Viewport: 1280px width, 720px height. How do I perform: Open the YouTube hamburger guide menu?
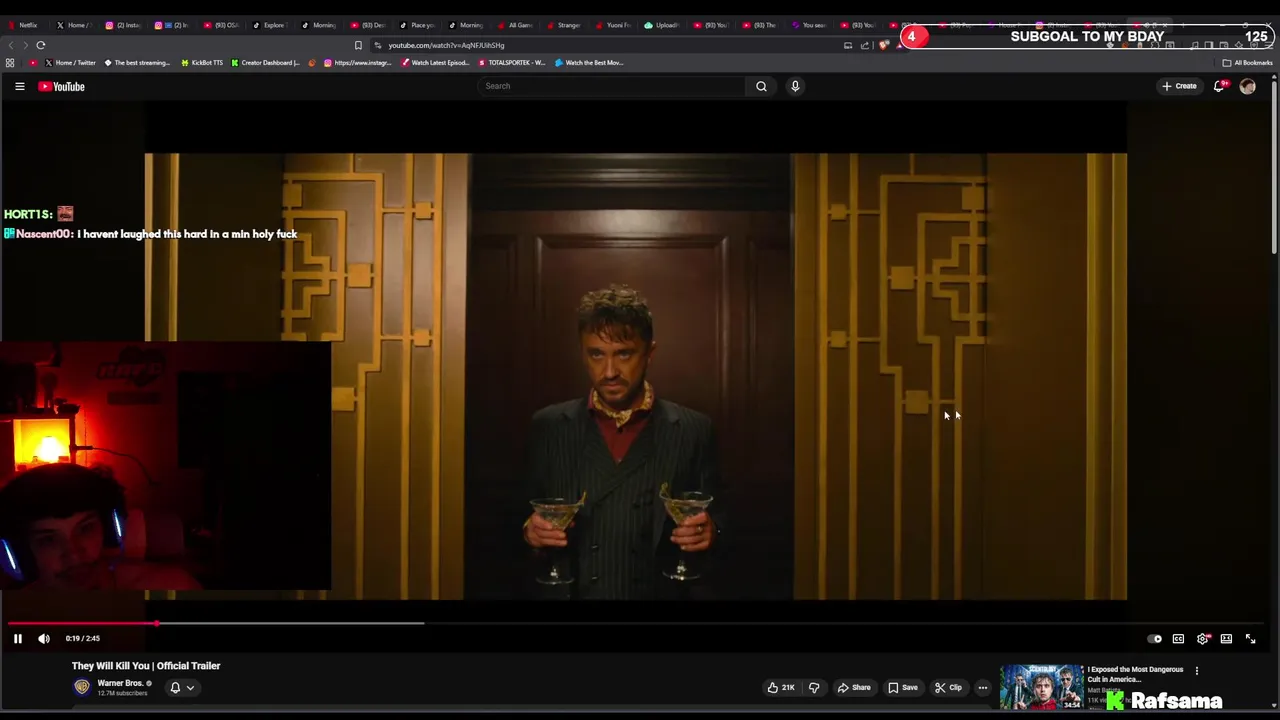pyautogui.click(x=19, y=86)
